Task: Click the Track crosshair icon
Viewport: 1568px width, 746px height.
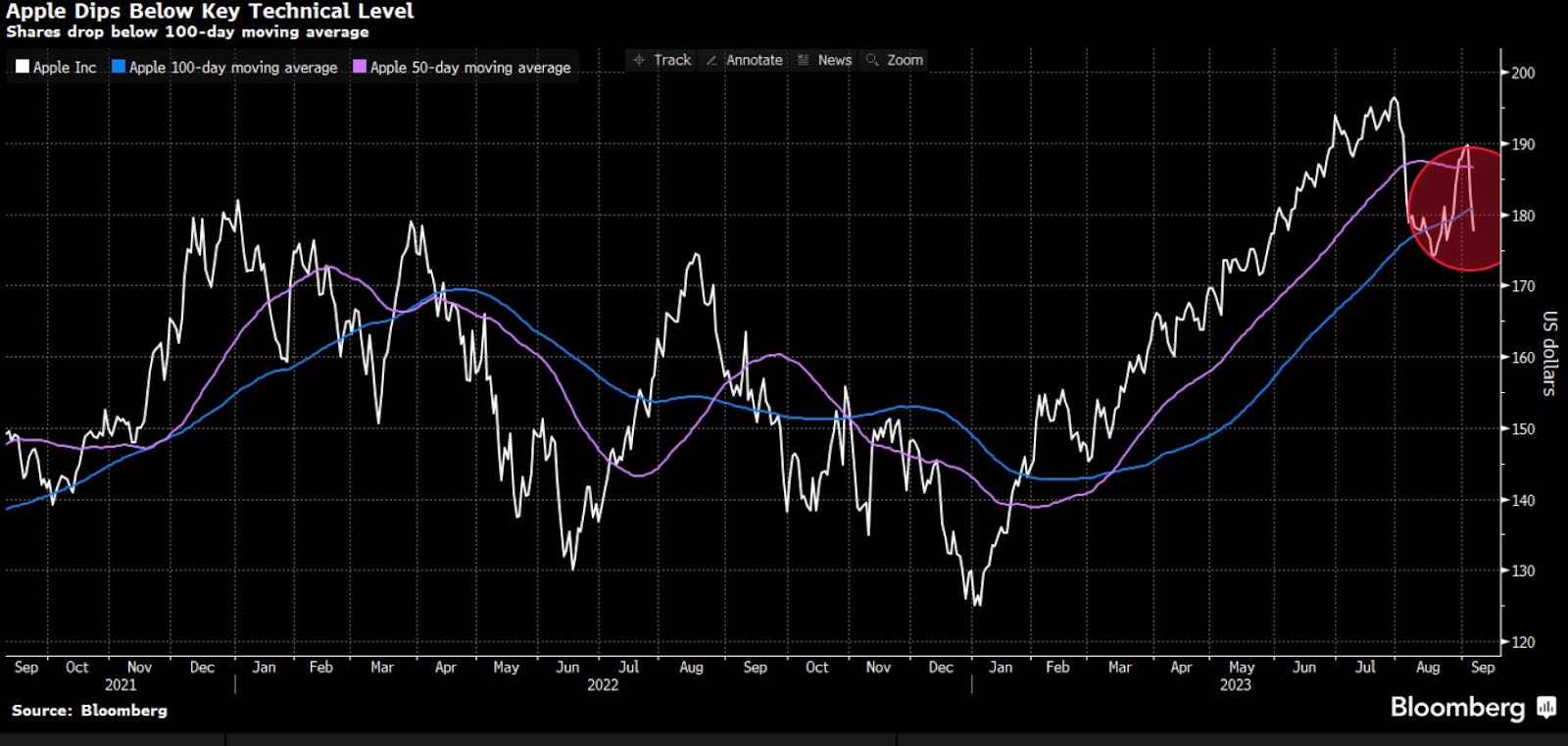Action: click(x=639, y=60)
